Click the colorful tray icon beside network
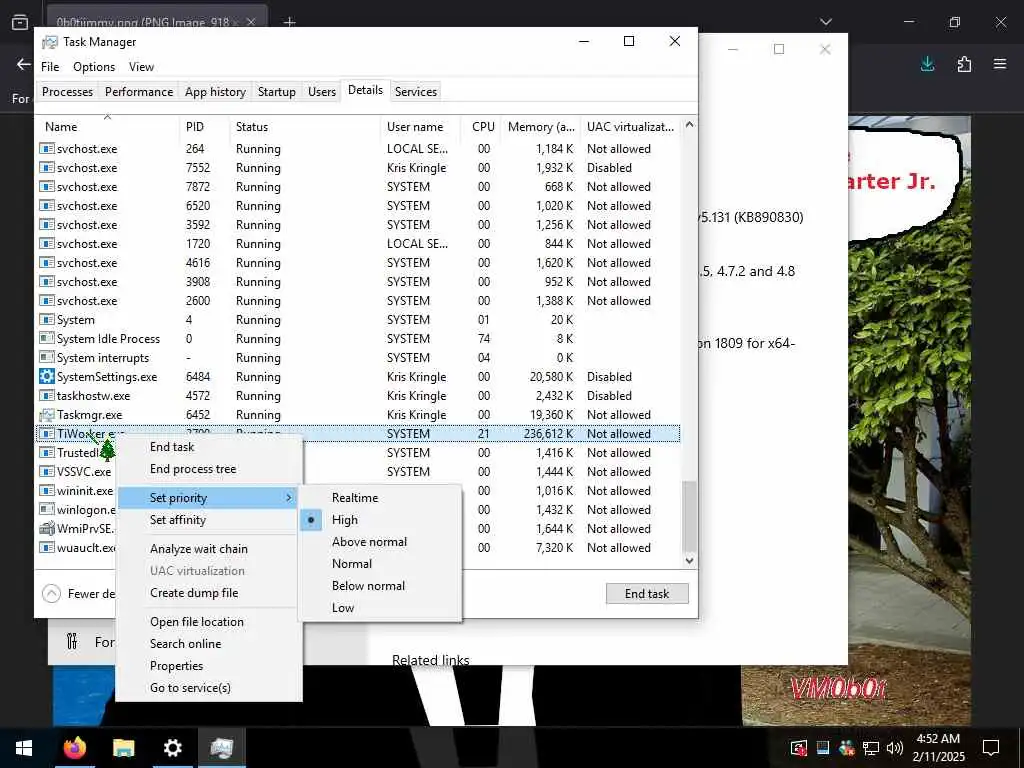The height and width of the screenshot is (768, 1024). click(846, 748)
